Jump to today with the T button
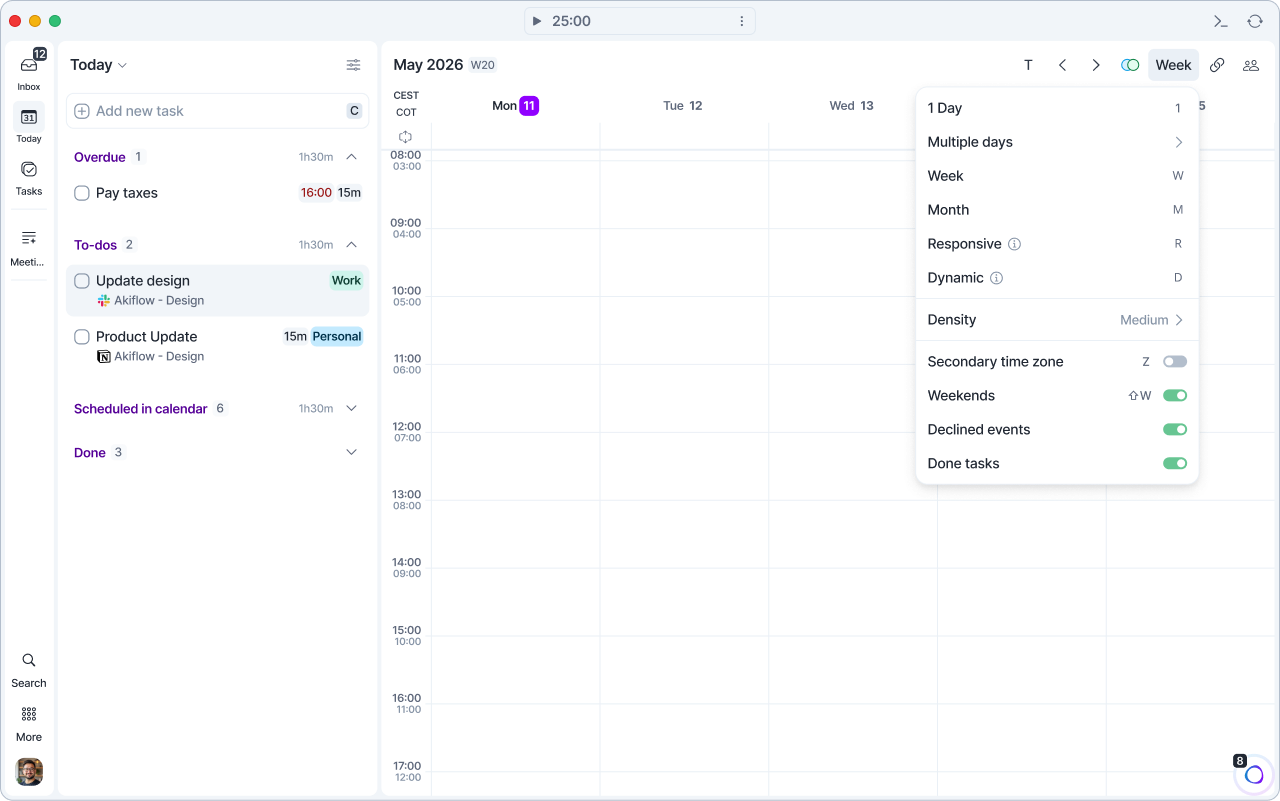Viewport: 1280px width, 801px height. click(1028, 65)
